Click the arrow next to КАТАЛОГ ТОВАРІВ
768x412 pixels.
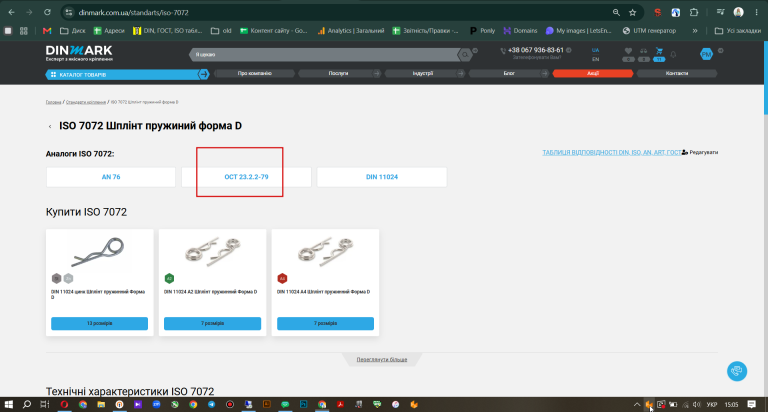[x=203, y=74]
